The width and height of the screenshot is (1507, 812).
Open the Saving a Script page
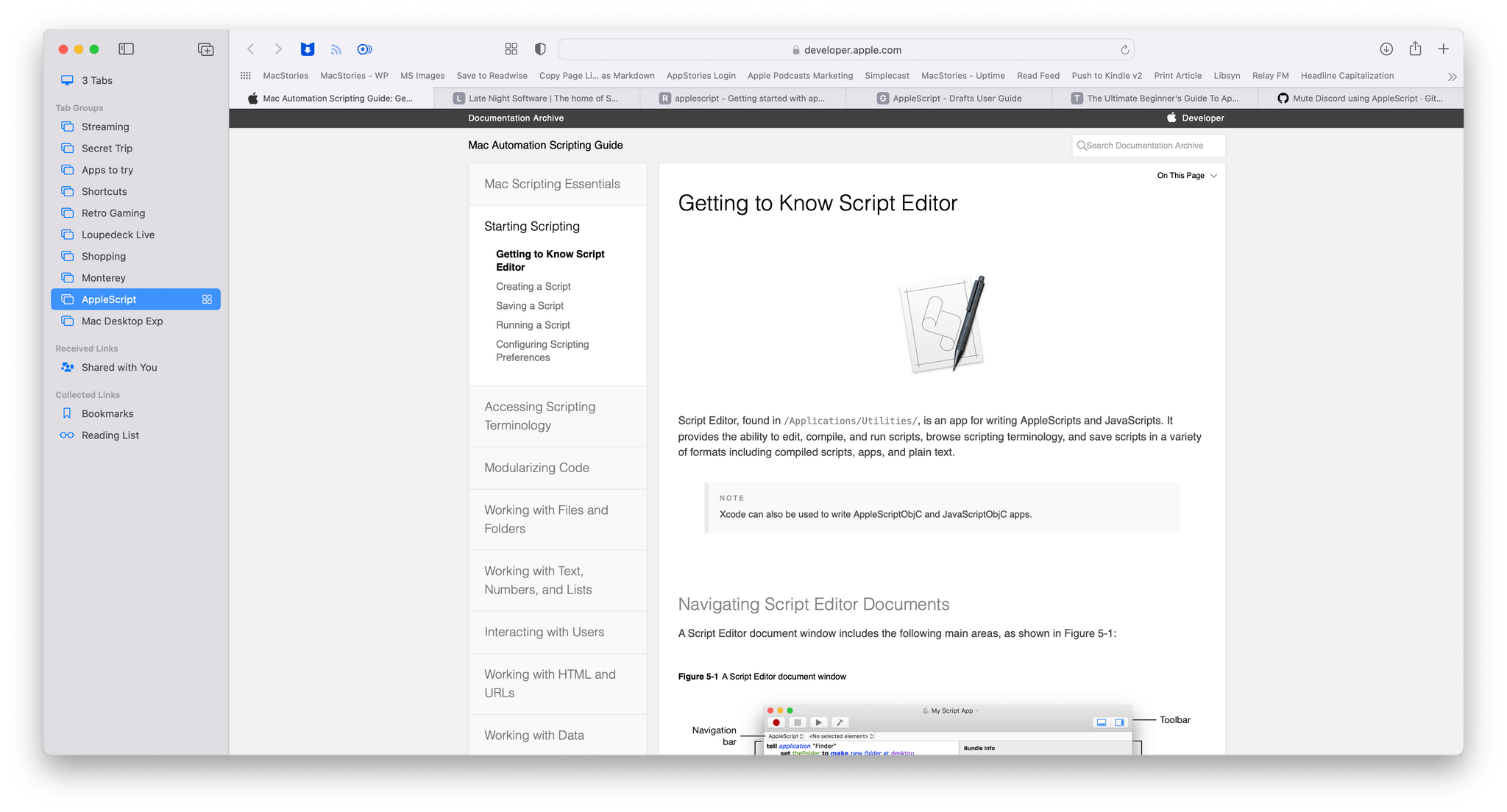coord(530,306)
